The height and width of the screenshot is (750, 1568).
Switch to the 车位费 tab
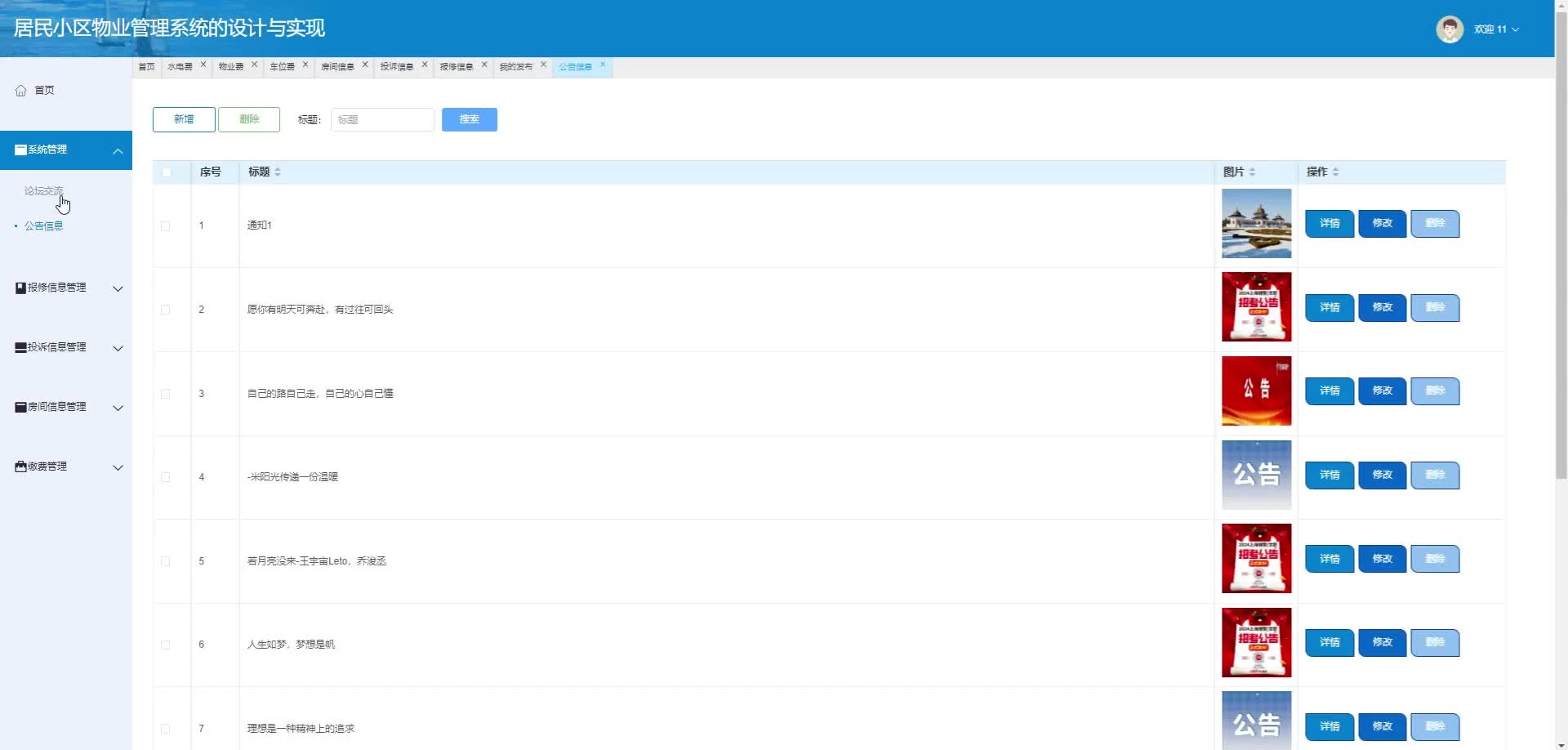coord(283,67)
